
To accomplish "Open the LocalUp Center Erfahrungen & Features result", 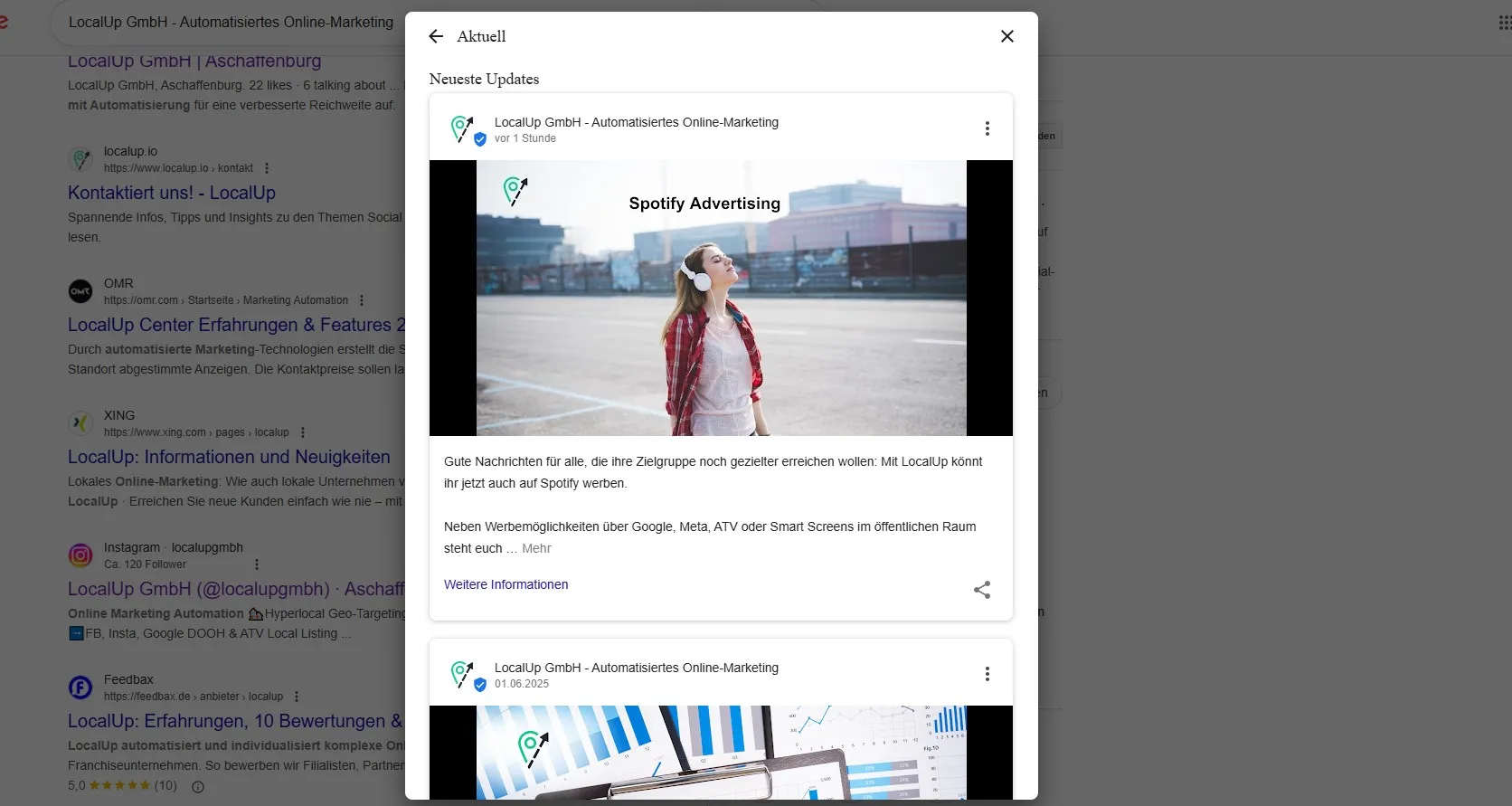I will click(236, 325).
